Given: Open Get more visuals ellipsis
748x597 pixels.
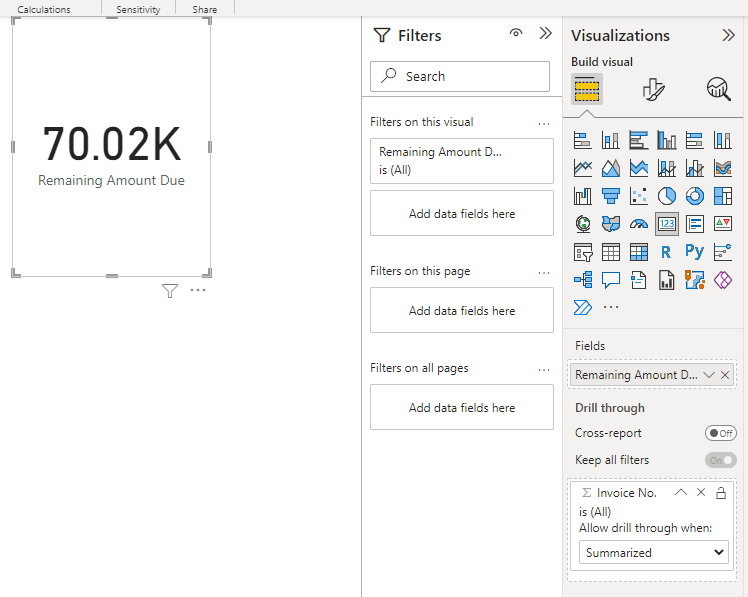Looking at the screenshot, I should (611, 307).
